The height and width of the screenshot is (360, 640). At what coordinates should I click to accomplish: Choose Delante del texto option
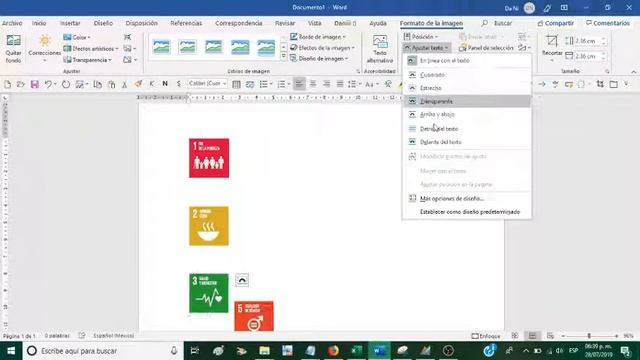pyautogui.click(x=467, y=142)
